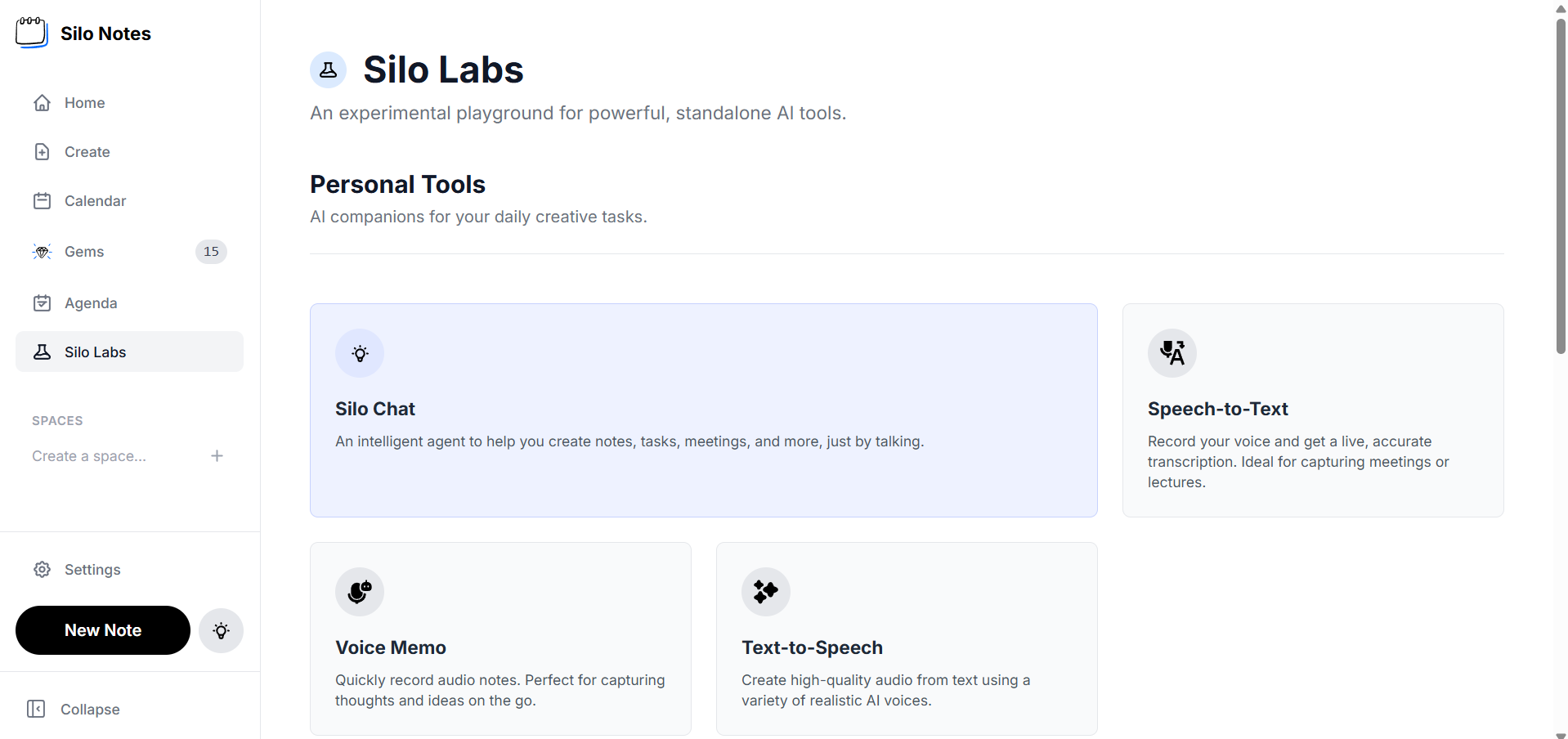This screenshot has height=739, width=1568.
Task: Click the lightbulb button beside New Note
Action: 221,630
